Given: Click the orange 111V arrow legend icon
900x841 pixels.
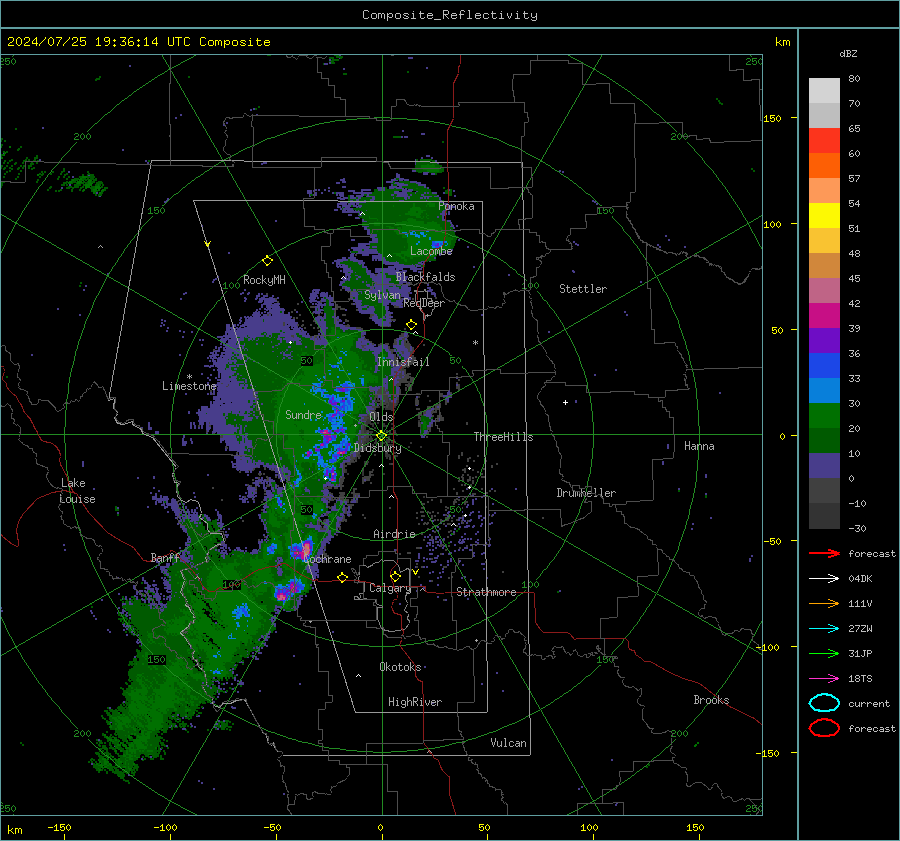Looking at the screenshot, I should 824,603.
